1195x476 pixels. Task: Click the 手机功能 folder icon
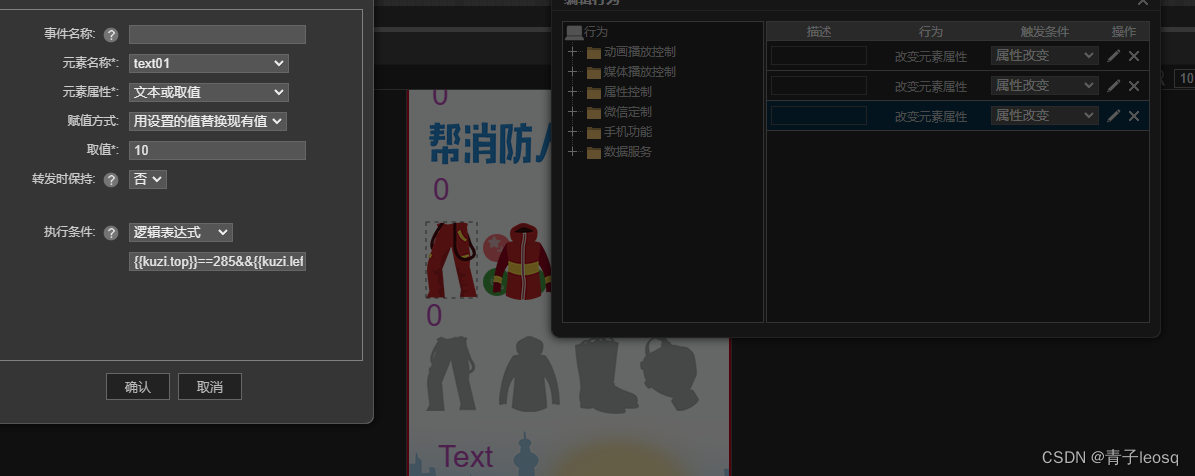coord(594,133)
